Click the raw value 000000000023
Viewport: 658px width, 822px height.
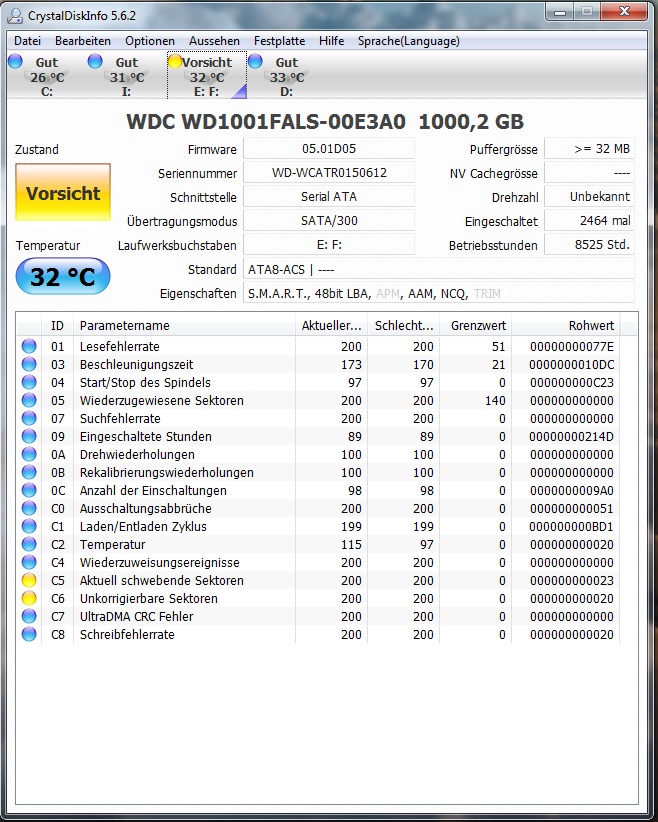pos(571,580)
